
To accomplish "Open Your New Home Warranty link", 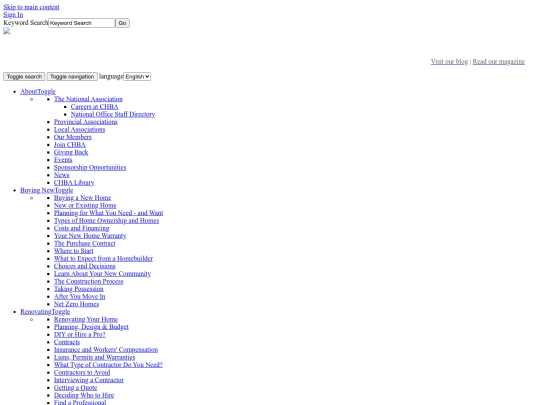I will click(90, 236).
